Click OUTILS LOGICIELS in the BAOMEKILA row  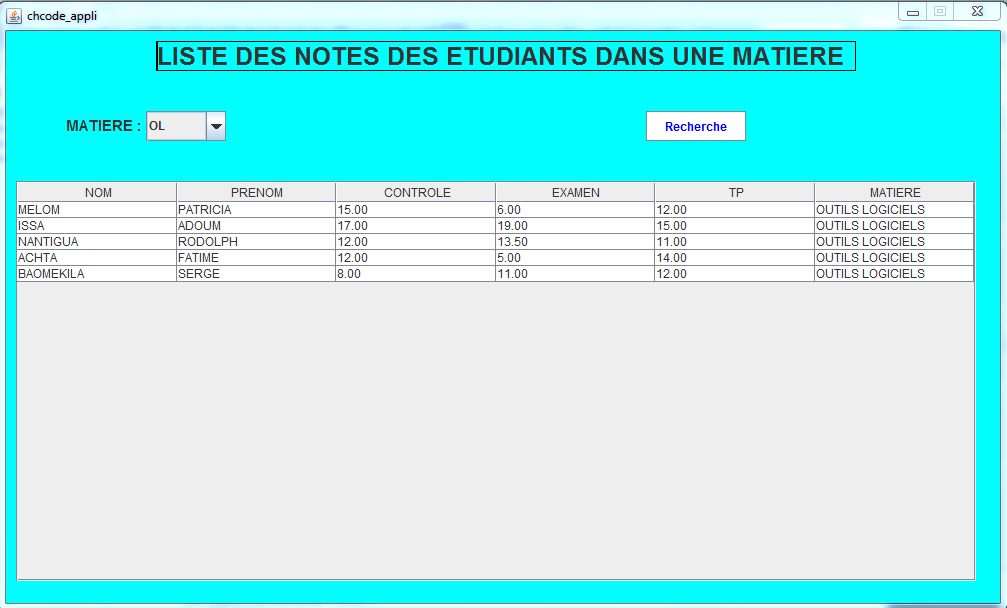point(894,274)
